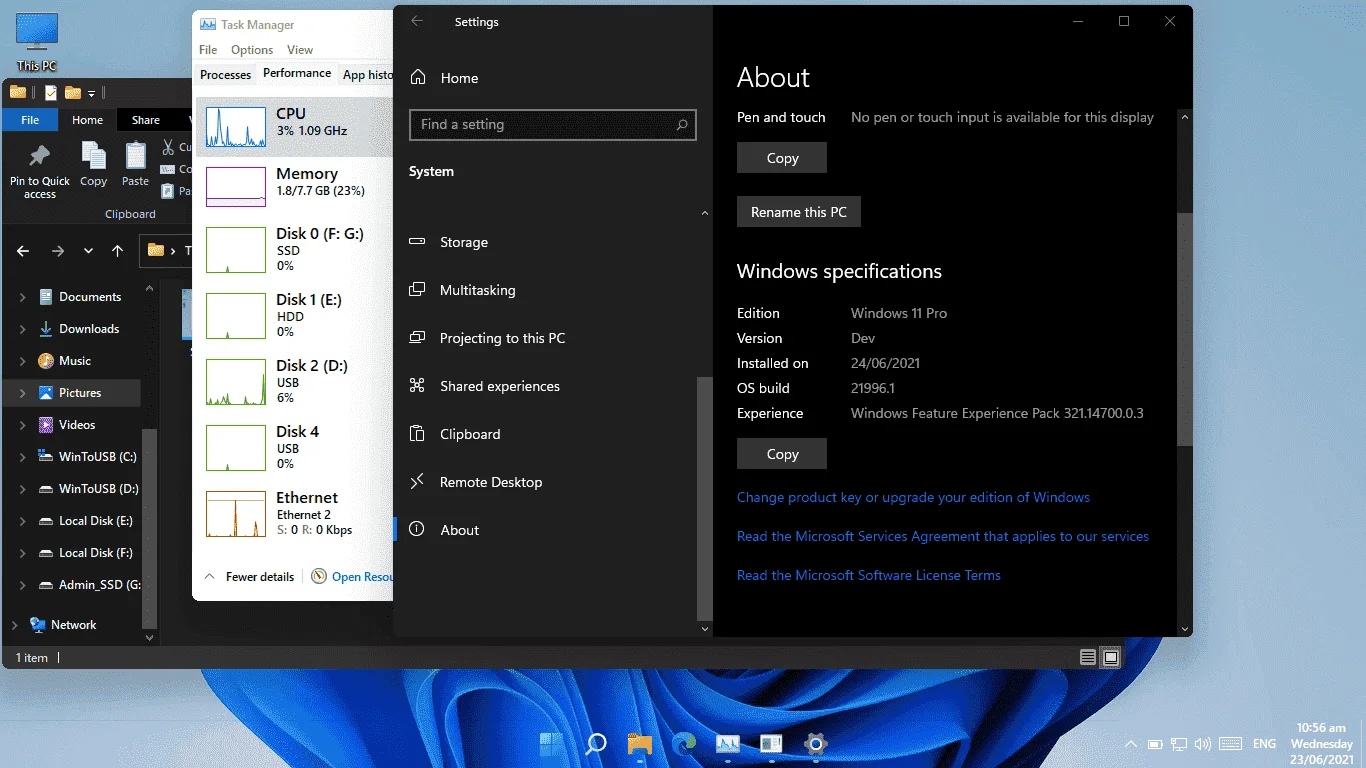Click Copy button under Windows specifications
This screenshot has width=1366, height=768.
point(782,454)
